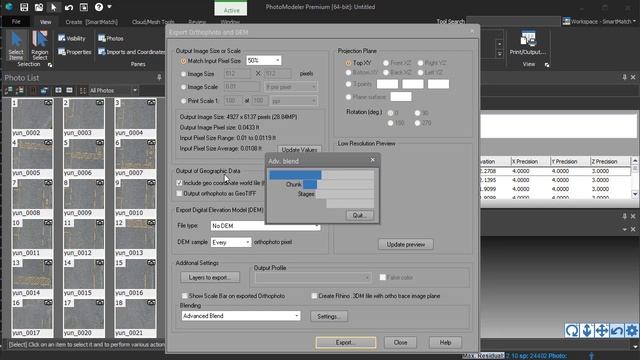Click the Close button in export dialog
640x360 pixels.
(400, 342)
